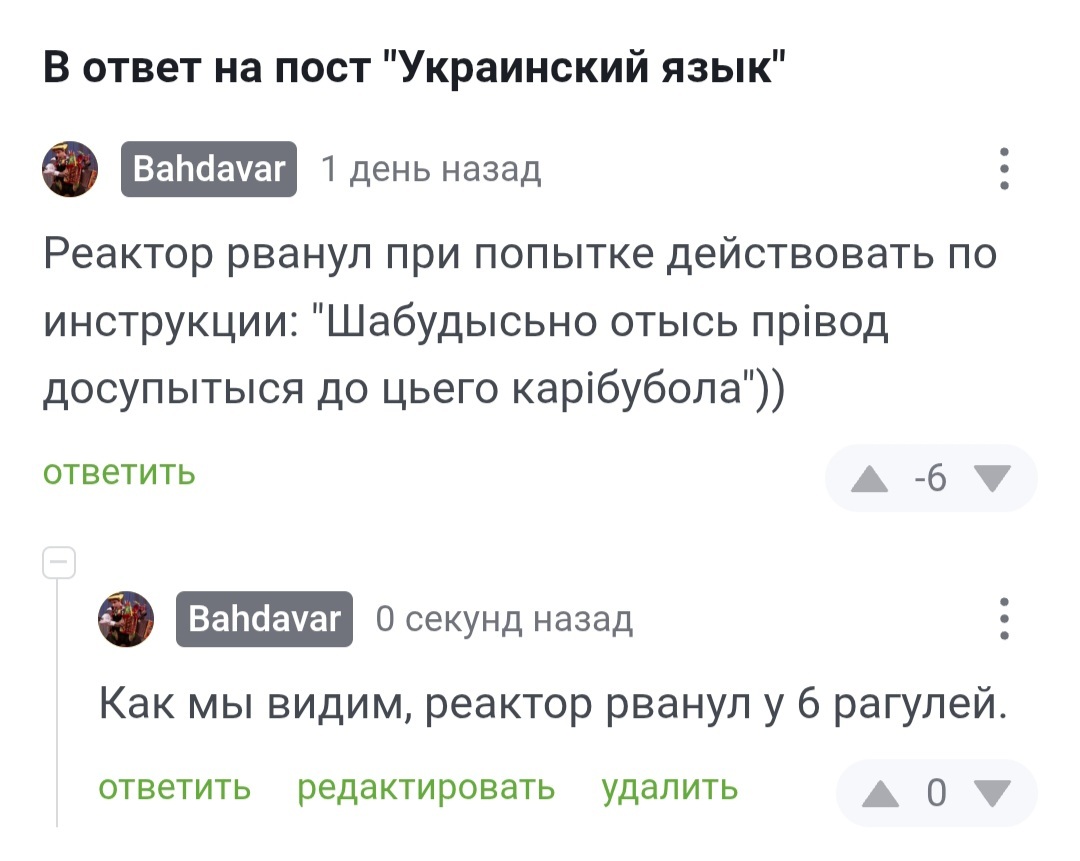Open the three-dot menu on the nested reply
The image size is (1080, 861).
pos(1004,619)
